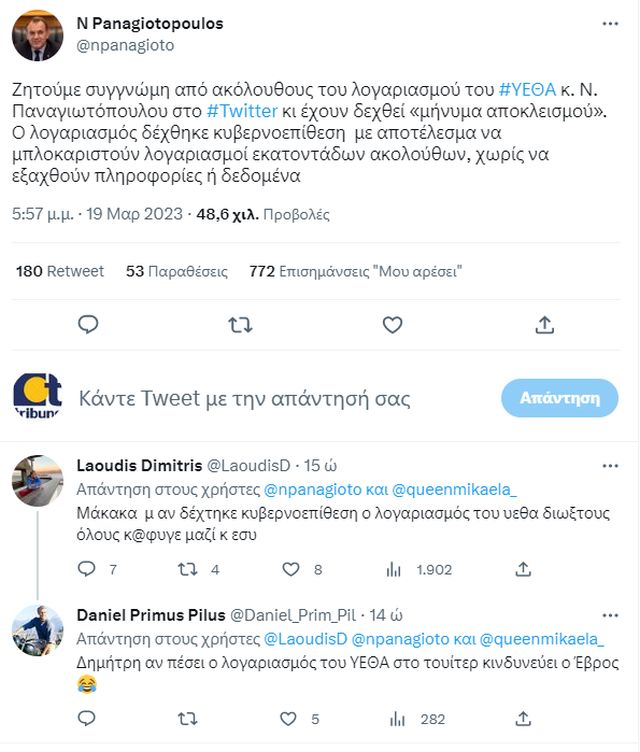This screenshot has width=640, height=752.
Task: Reply to Daniel Primus Pilus's comment
Action: point(87,717)
